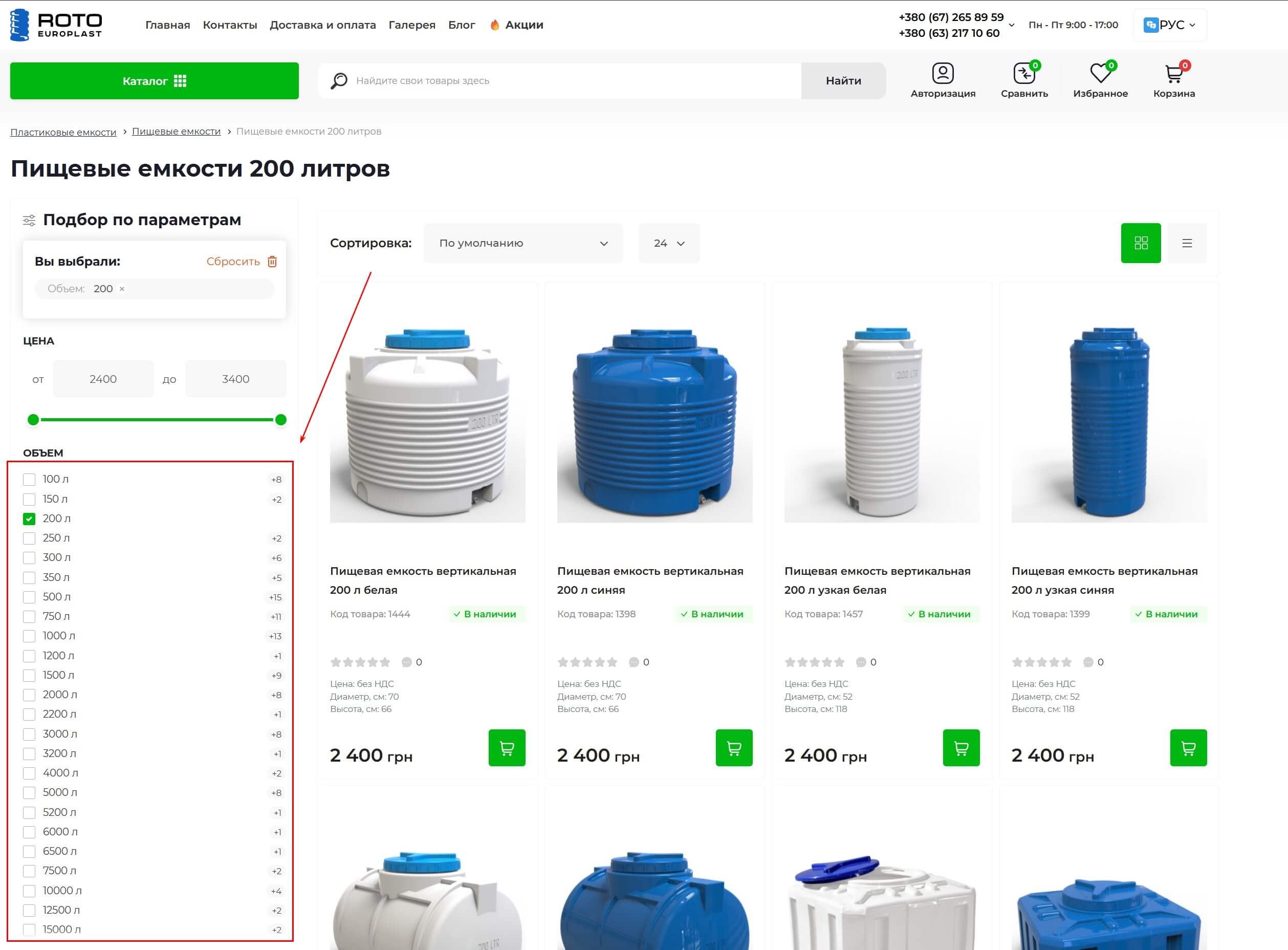Click the filter settings icon beside Подбор по параметрам
The image size is (1288, 950).
coord(29,220)
